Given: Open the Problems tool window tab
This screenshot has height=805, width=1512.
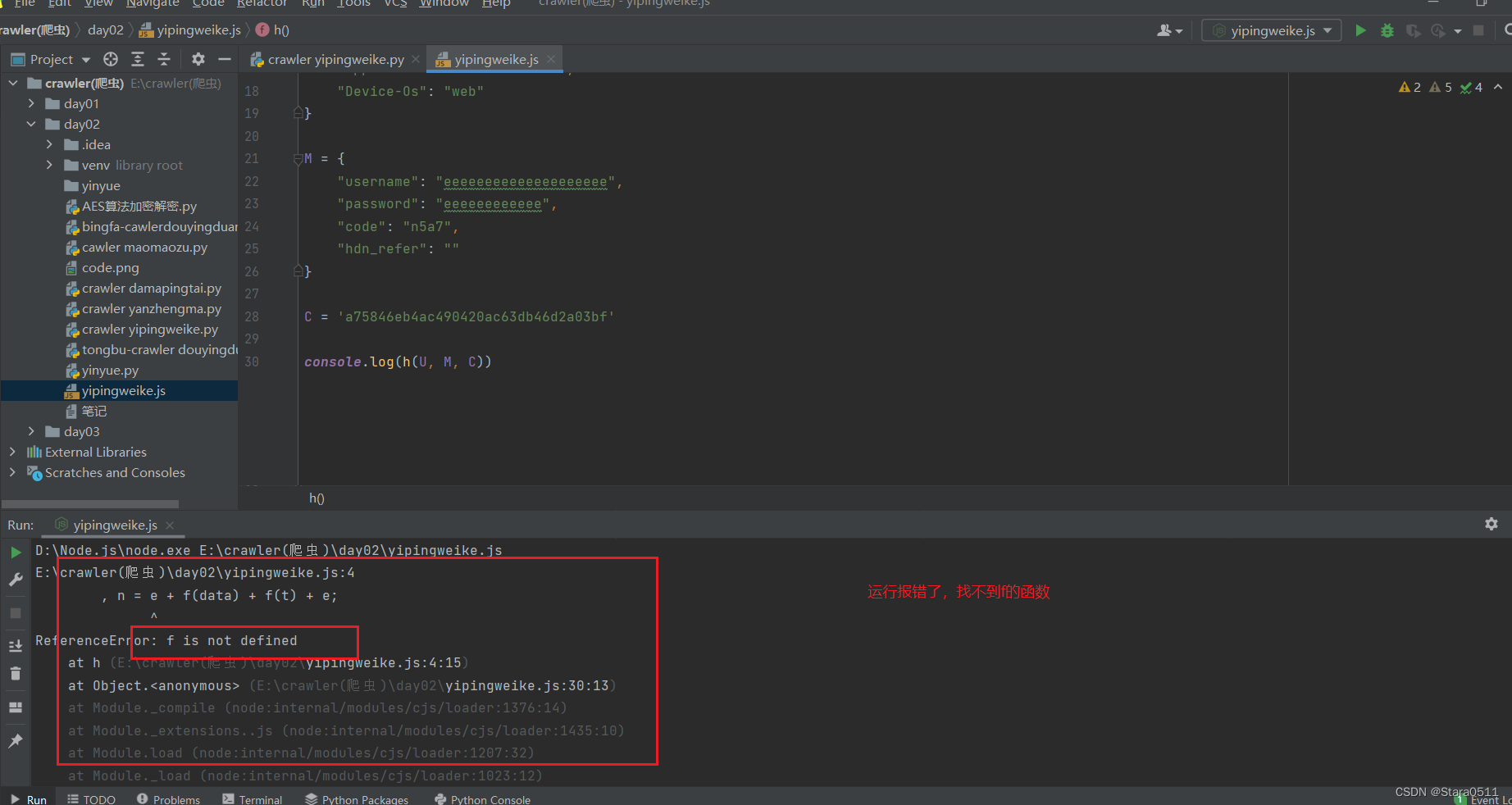Looking at the screenshot, I should point(168,799).
